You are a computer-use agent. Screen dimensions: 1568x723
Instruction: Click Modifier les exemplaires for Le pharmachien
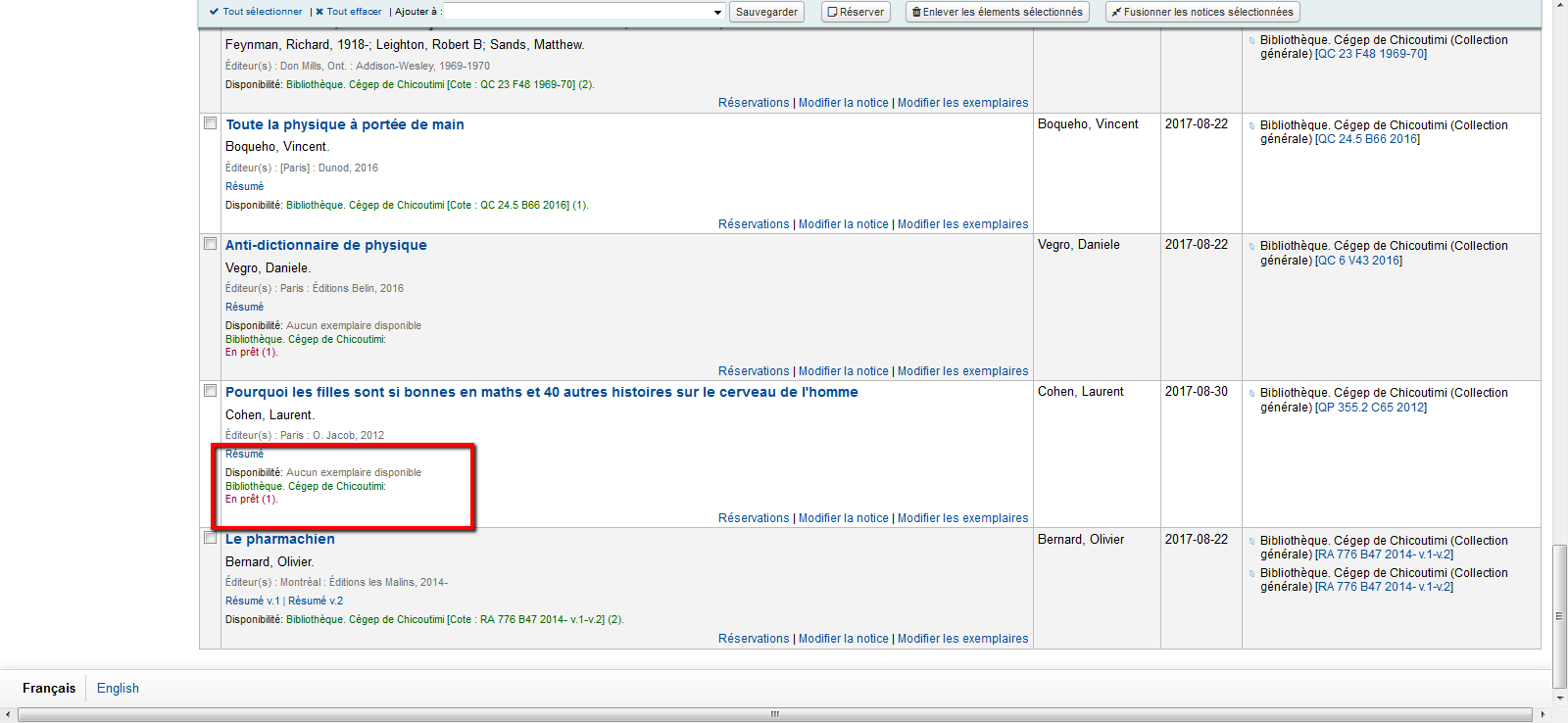(963, 639)
